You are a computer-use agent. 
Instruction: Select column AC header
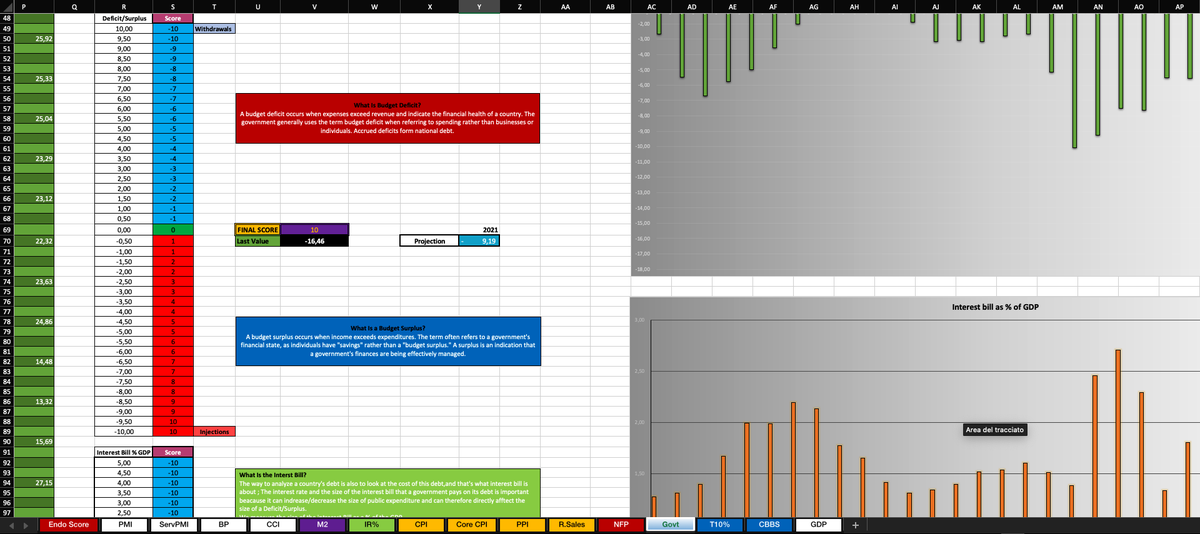[651, 6]
